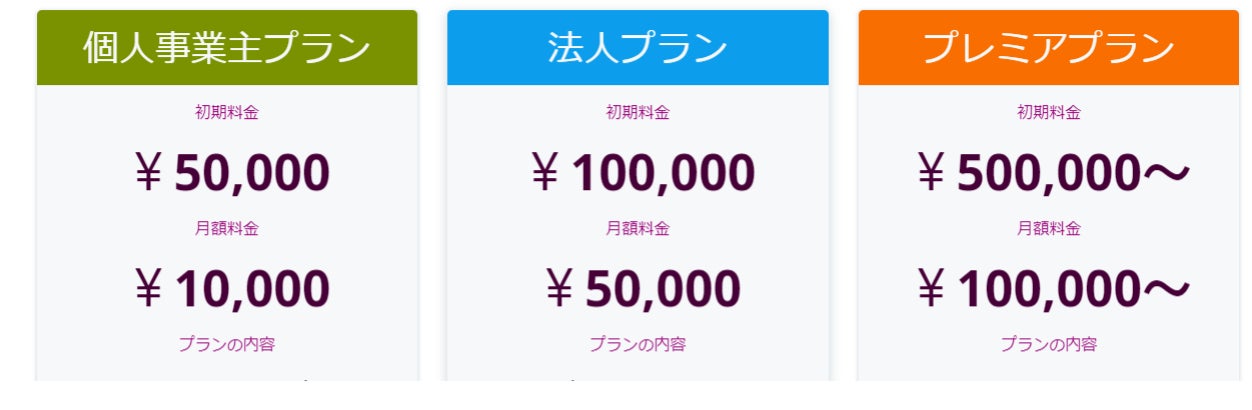1252x410 pixels.
Task: Click the ¥50,000 monthly price in 法人プラン
Action: click(643, 289)
